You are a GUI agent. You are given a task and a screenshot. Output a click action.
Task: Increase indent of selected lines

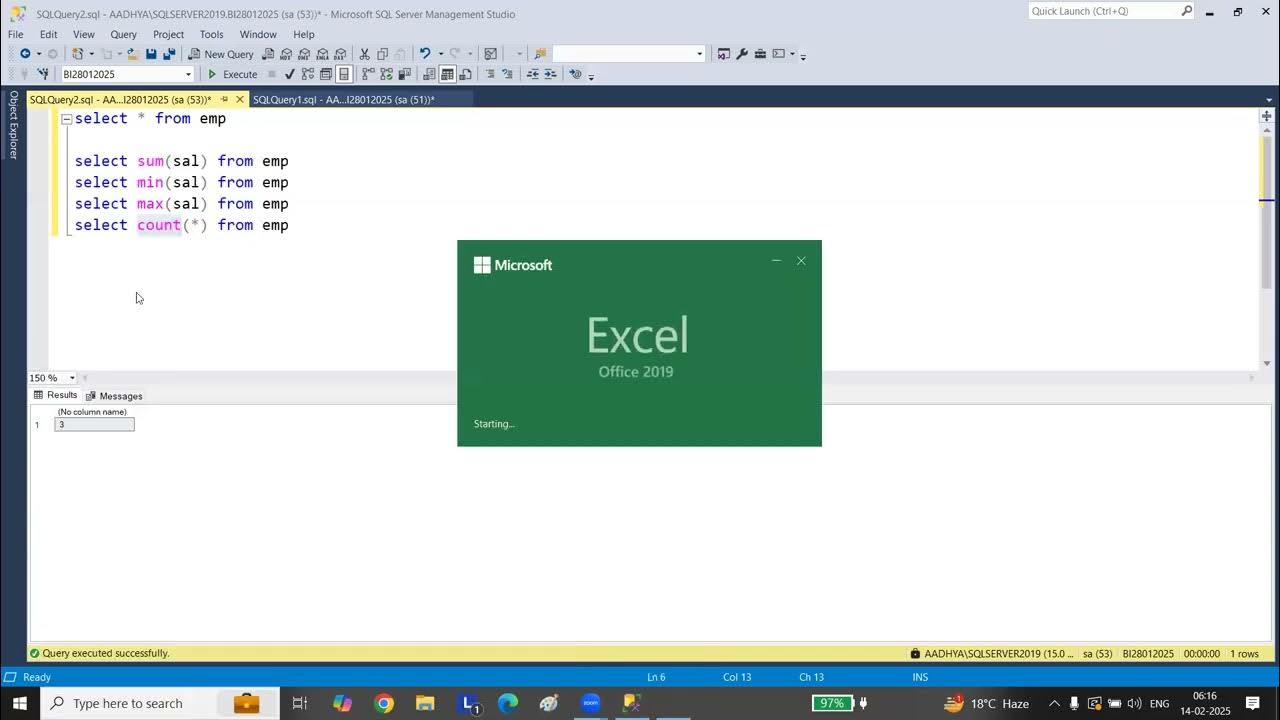click(x=550, y=74)
